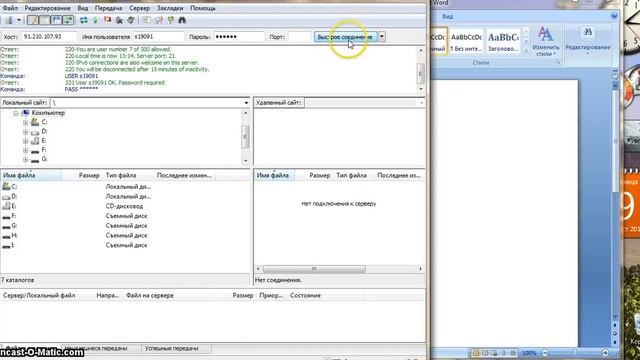This screenshot has width=640, height=360.
Task: Select H: removable disk row
Action: tap(125, 236)
